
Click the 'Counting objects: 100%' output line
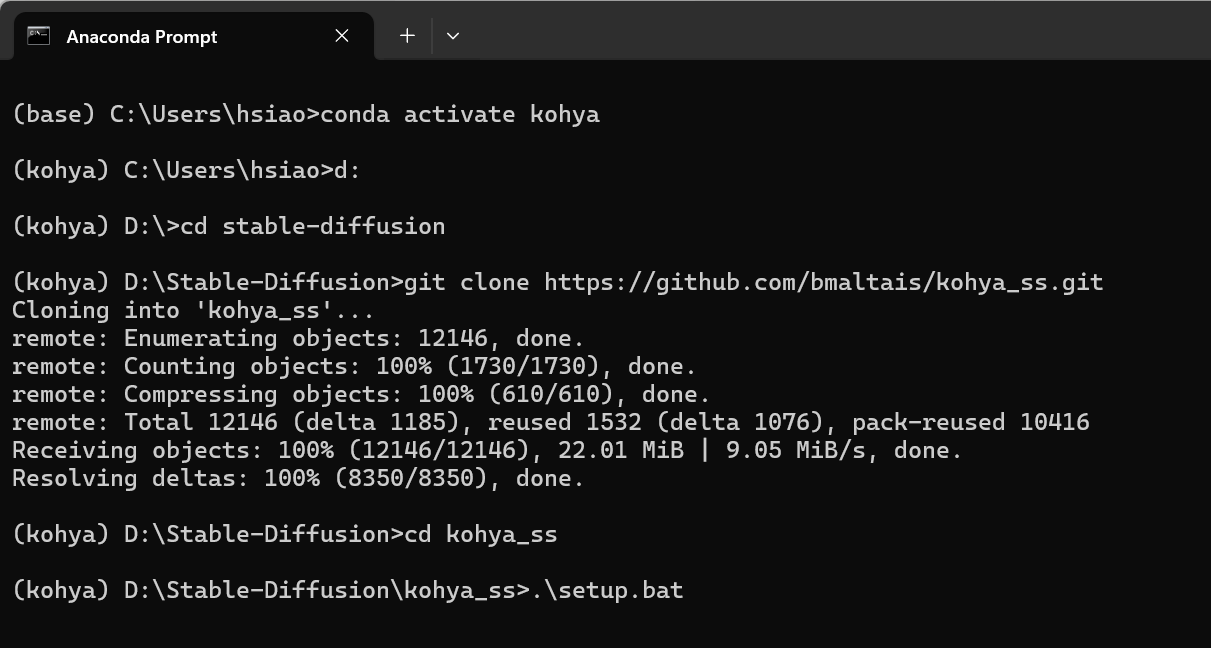(354, 366)
